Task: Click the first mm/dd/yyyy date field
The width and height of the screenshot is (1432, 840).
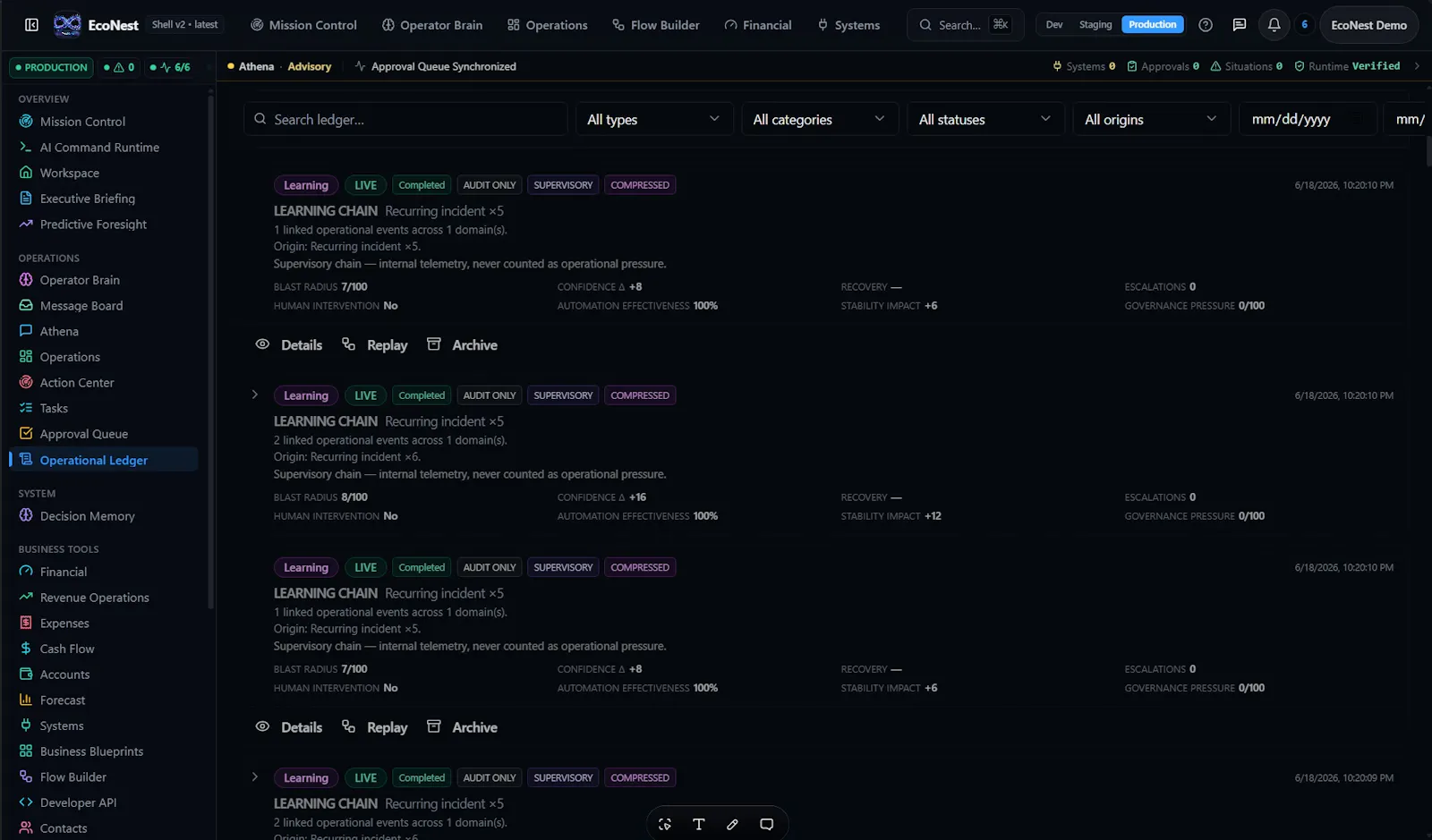Action: 1308,119
